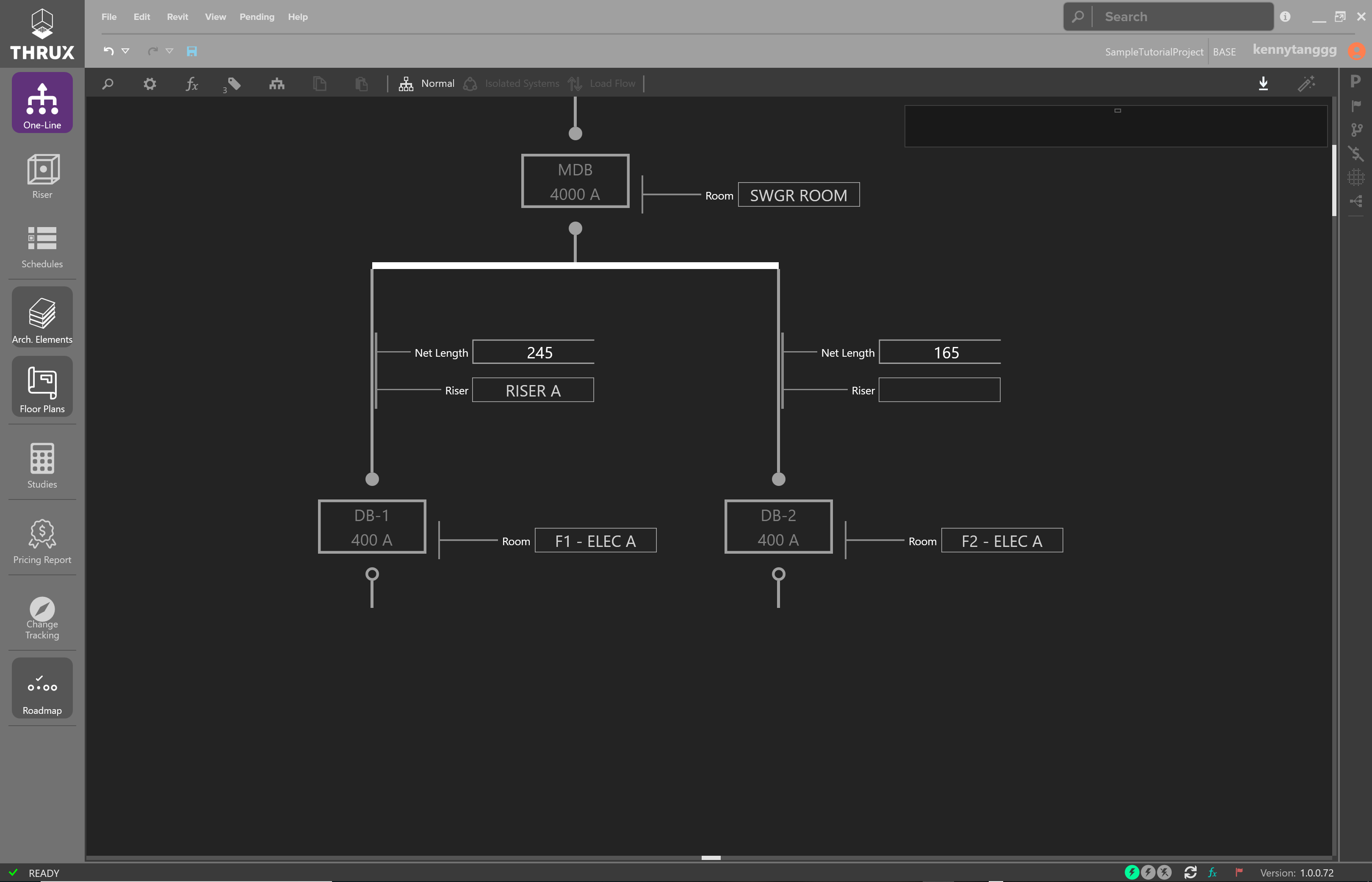Click the flag icon in right sidebar
The image size is (1372, 882).
pos(1355,105)
